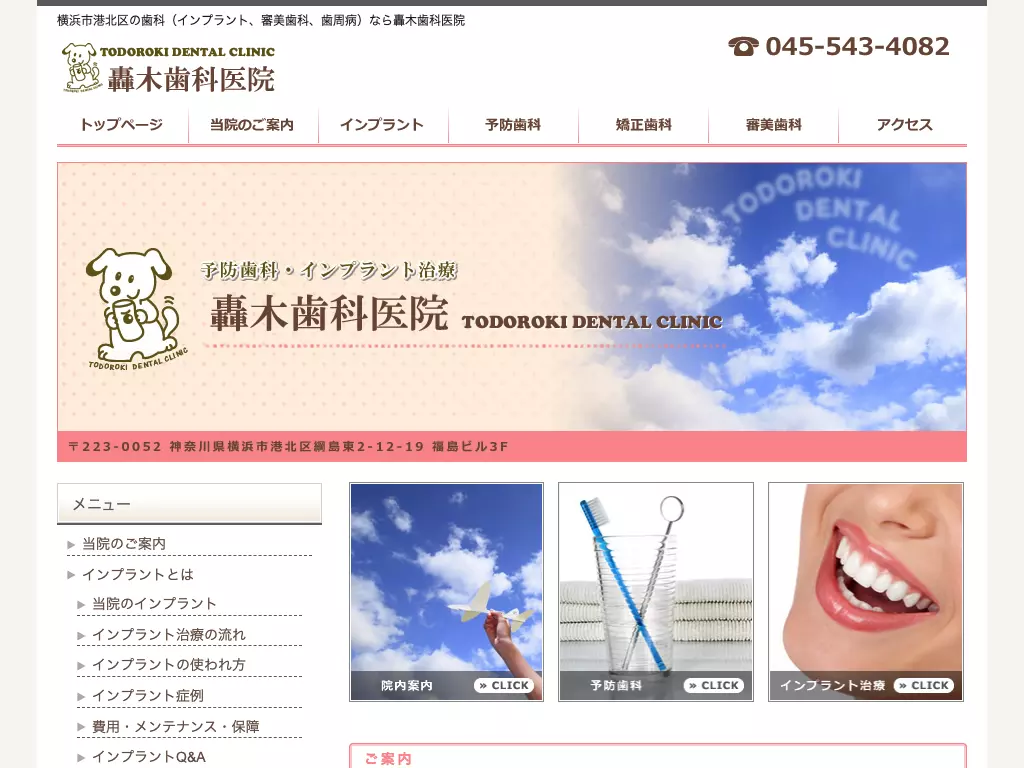The image size is (1024, 768).
Task: Click CLICK button on 予防歯科 card
Action: 714,685
